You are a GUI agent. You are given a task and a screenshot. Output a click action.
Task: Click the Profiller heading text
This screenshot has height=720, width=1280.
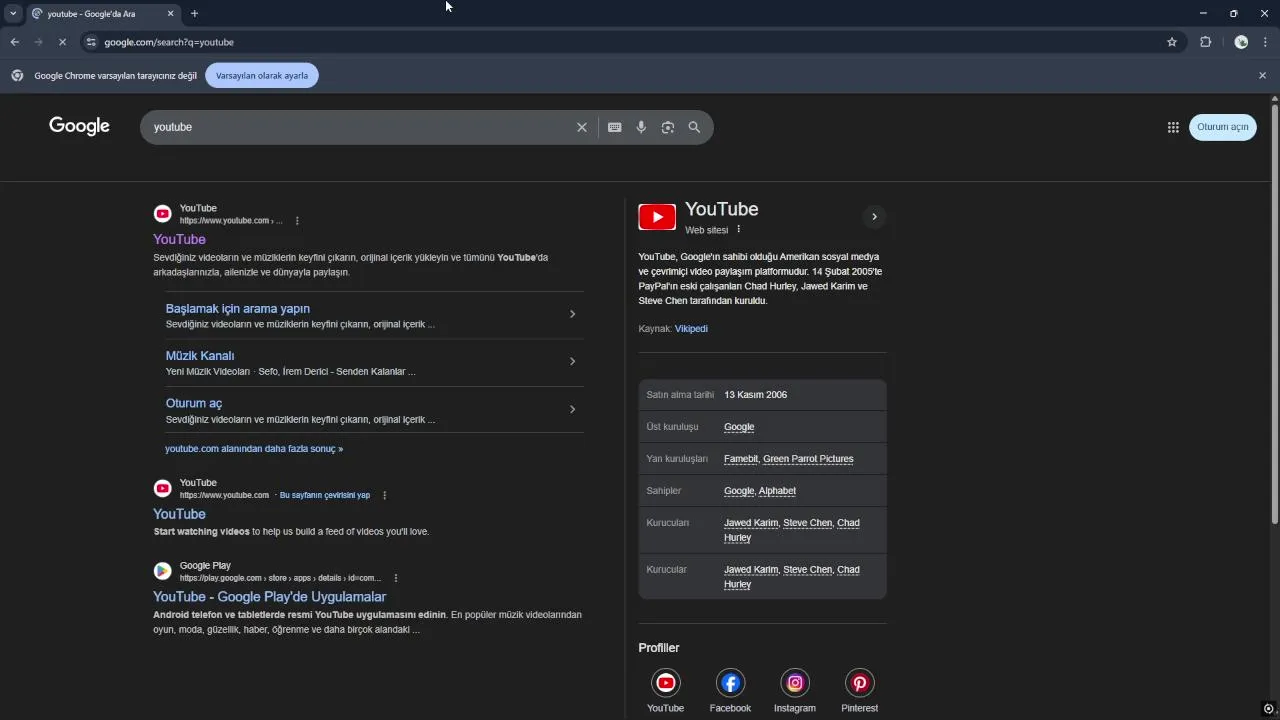click(x=659, y=648)
